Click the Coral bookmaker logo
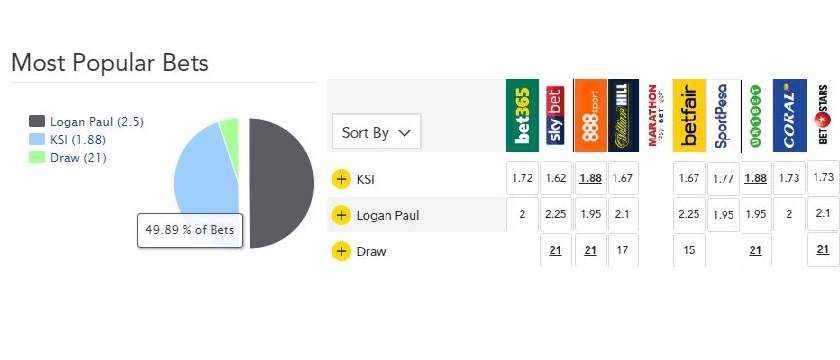The width and height of the screenshot is (840, 360). pyautogui.click(x=790, y=115)
